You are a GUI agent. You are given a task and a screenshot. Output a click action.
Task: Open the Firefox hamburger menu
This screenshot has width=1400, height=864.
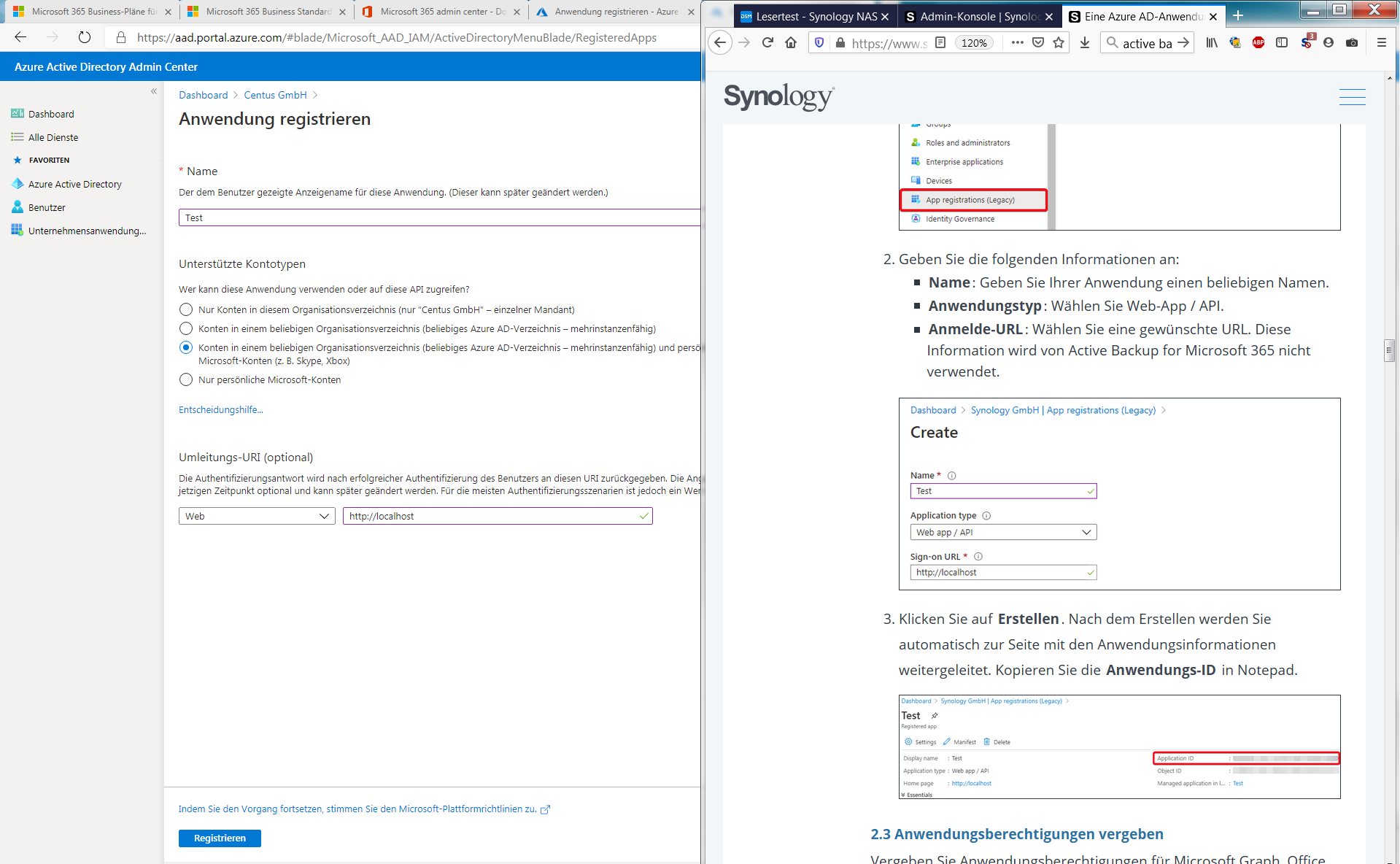pyautogui.click(x=1381, y=42)
